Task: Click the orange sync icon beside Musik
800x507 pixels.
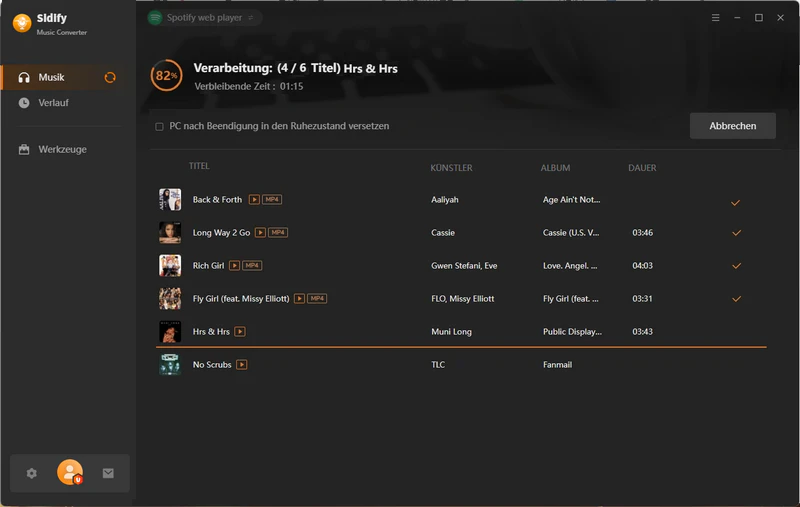Action: coord(110,78)
